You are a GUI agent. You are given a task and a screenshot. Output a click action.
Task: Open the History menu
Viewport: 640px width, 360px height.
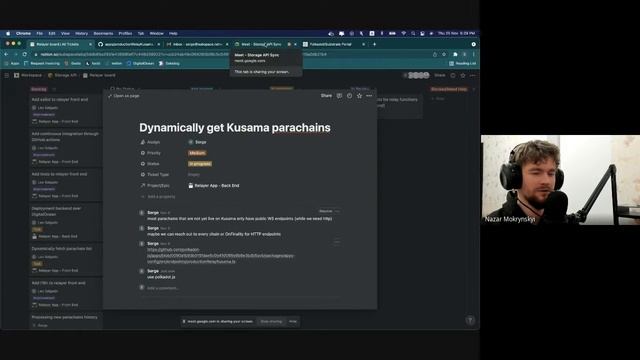(81, 33)
